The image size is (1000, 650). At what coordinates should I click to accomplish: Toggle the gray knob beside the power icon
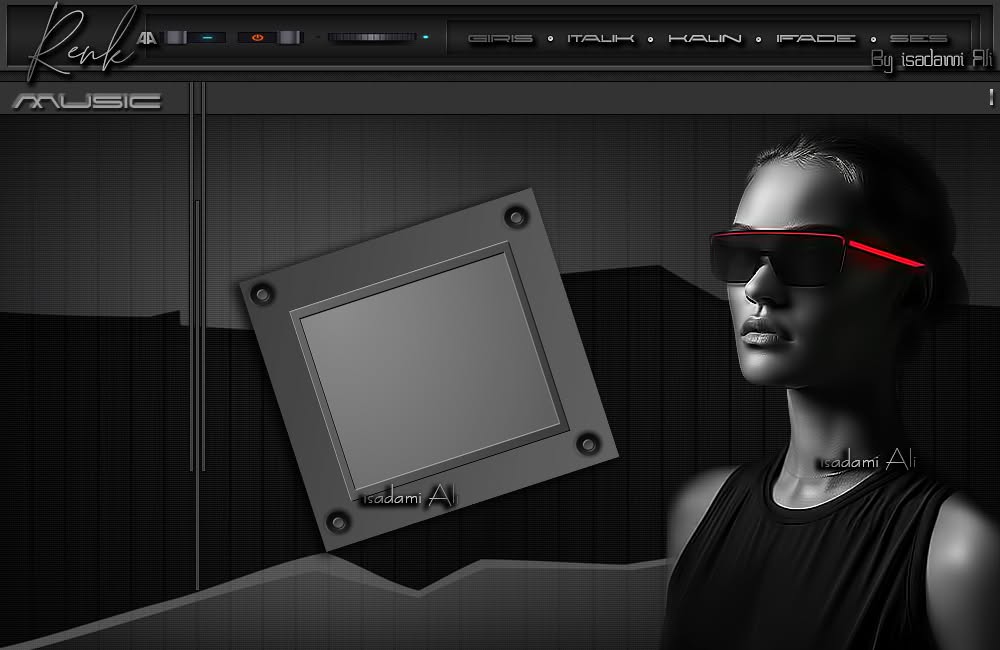click(x=289, y=38)
